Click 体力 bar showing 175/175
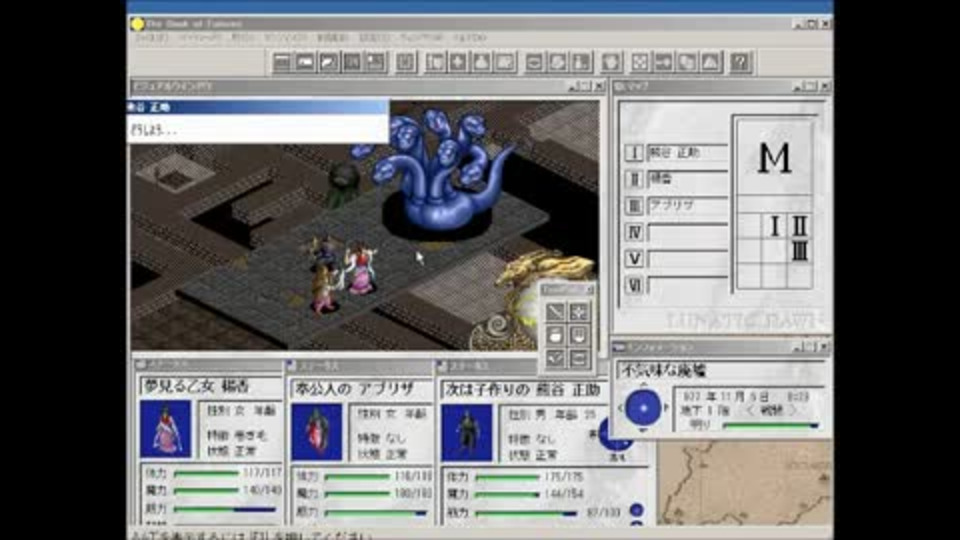Viewport: 960px width, 540px height. tap(508, 477)
